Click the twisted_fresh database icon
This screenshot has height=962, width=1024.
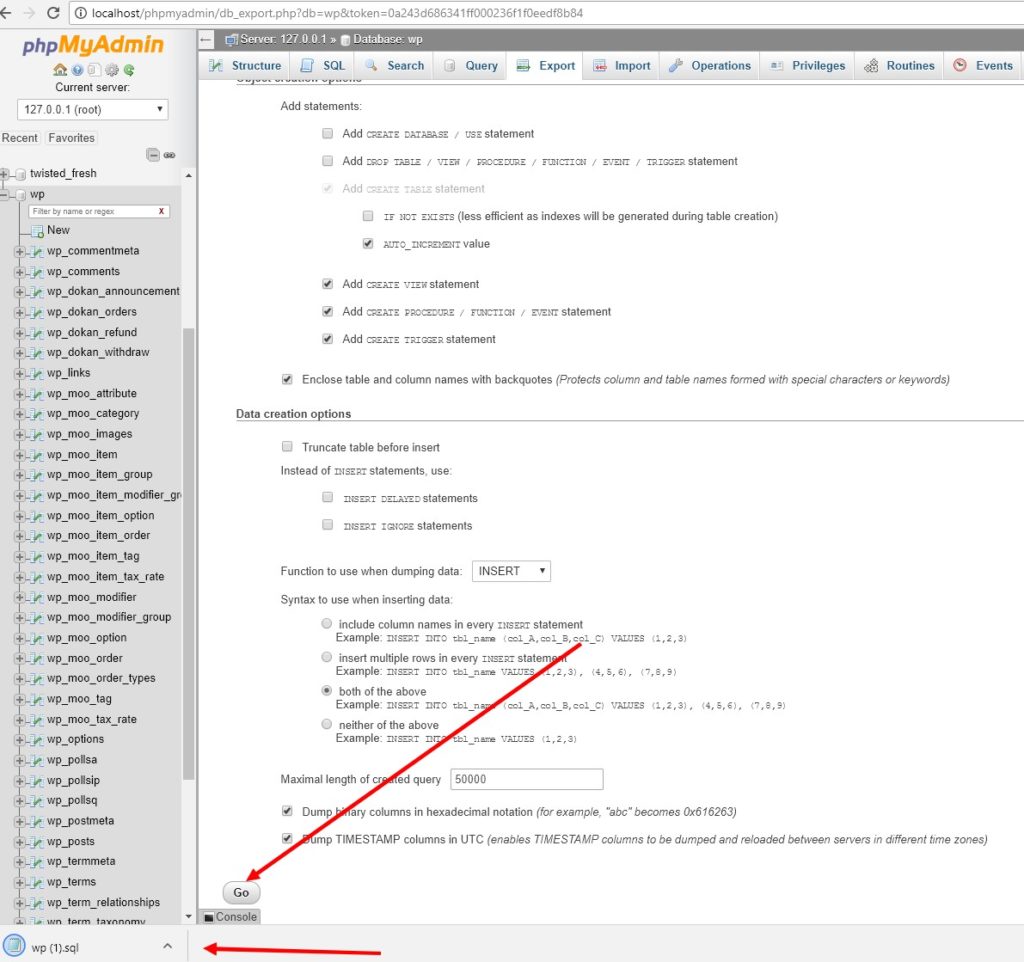[x=21, y=174]
